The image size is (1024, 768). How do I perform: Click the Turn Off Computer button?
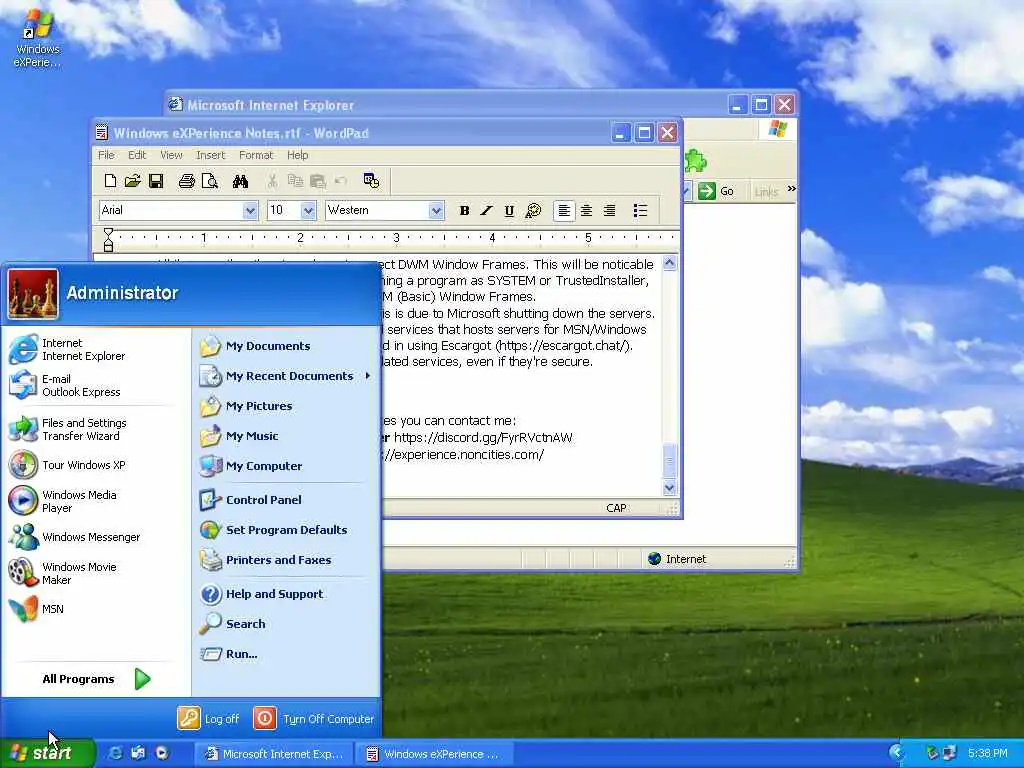[x=313, y=719]
